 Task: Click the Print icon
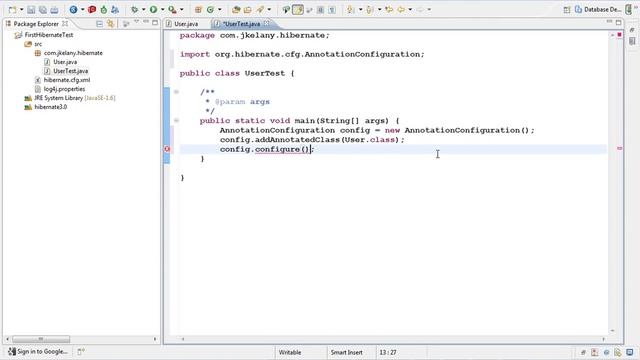pyautogui.click(x=54, y=9)
